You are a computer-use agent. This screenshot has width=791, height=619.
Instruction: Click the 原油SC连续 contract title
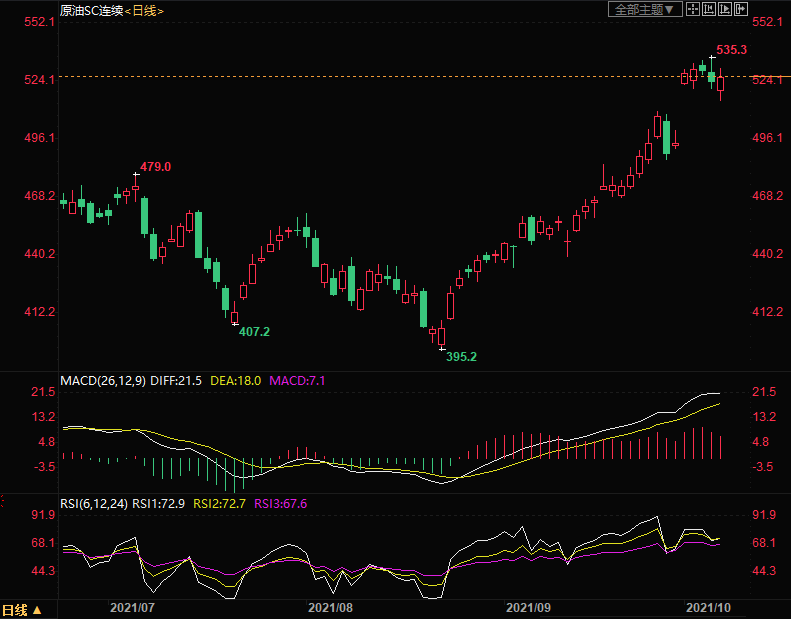tap(91, 10)
